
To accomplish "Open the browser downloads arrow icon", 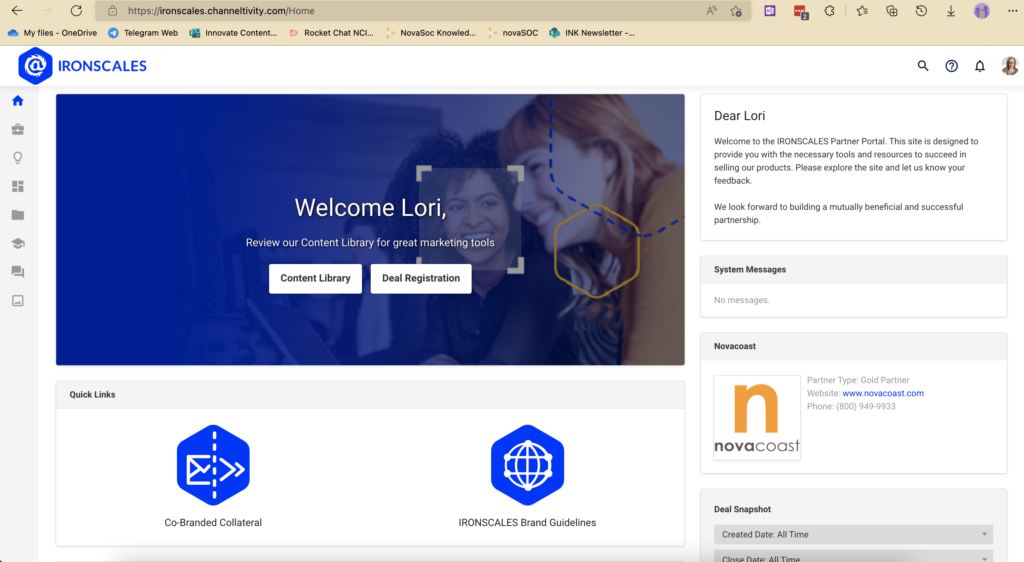I will coord(951,10).
